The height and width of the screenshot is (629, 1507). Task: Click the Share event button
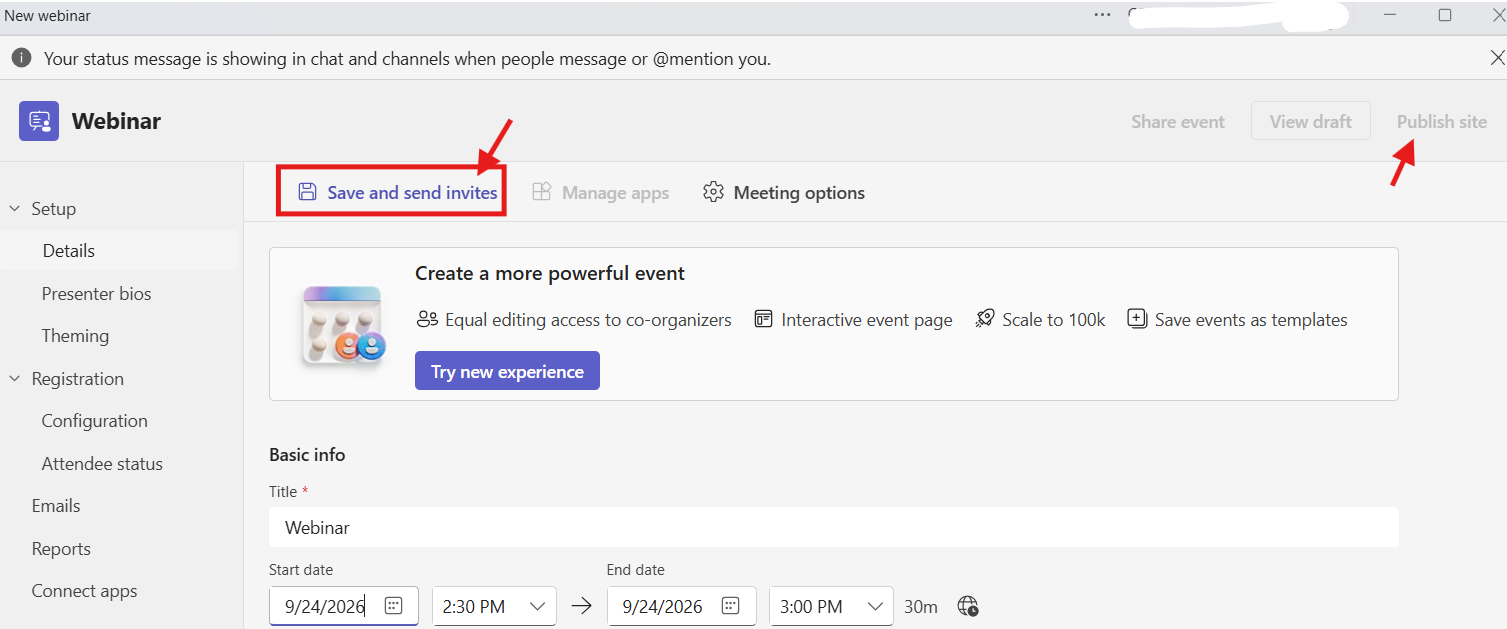coord(1178,122)
